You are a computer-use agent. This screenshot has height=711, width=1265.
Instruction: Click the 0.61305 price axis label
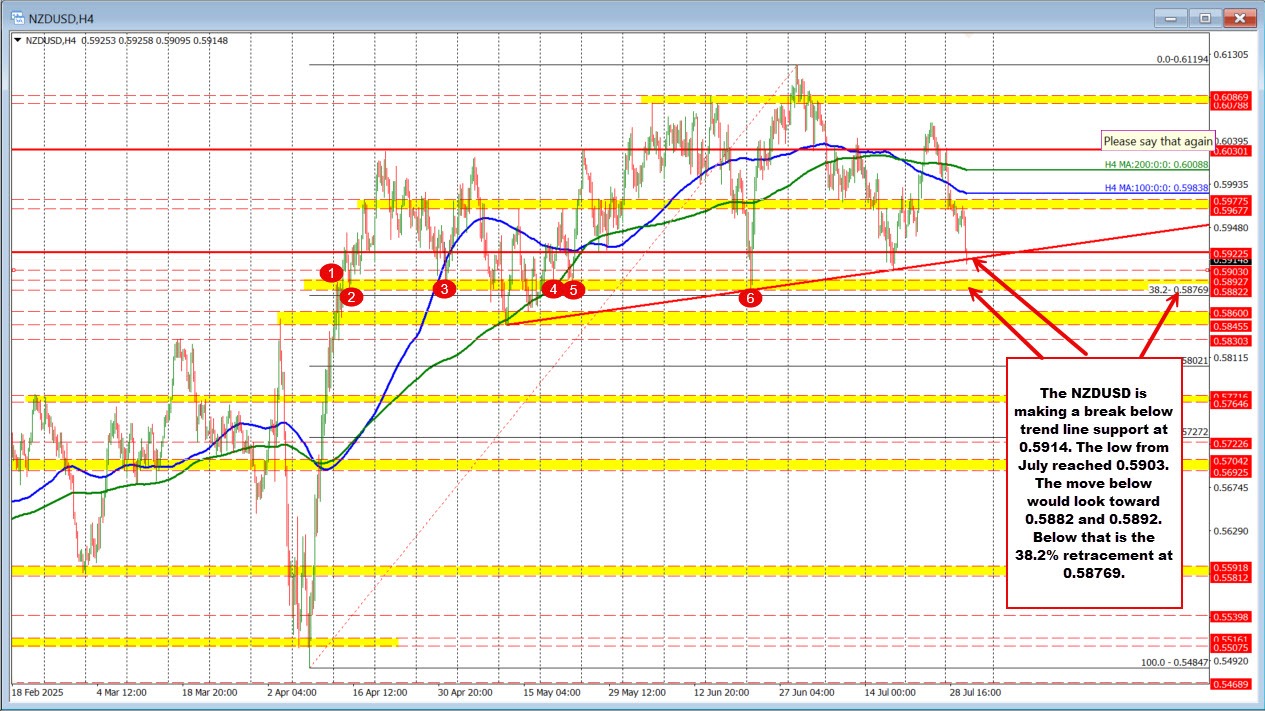pos(1231,55)
